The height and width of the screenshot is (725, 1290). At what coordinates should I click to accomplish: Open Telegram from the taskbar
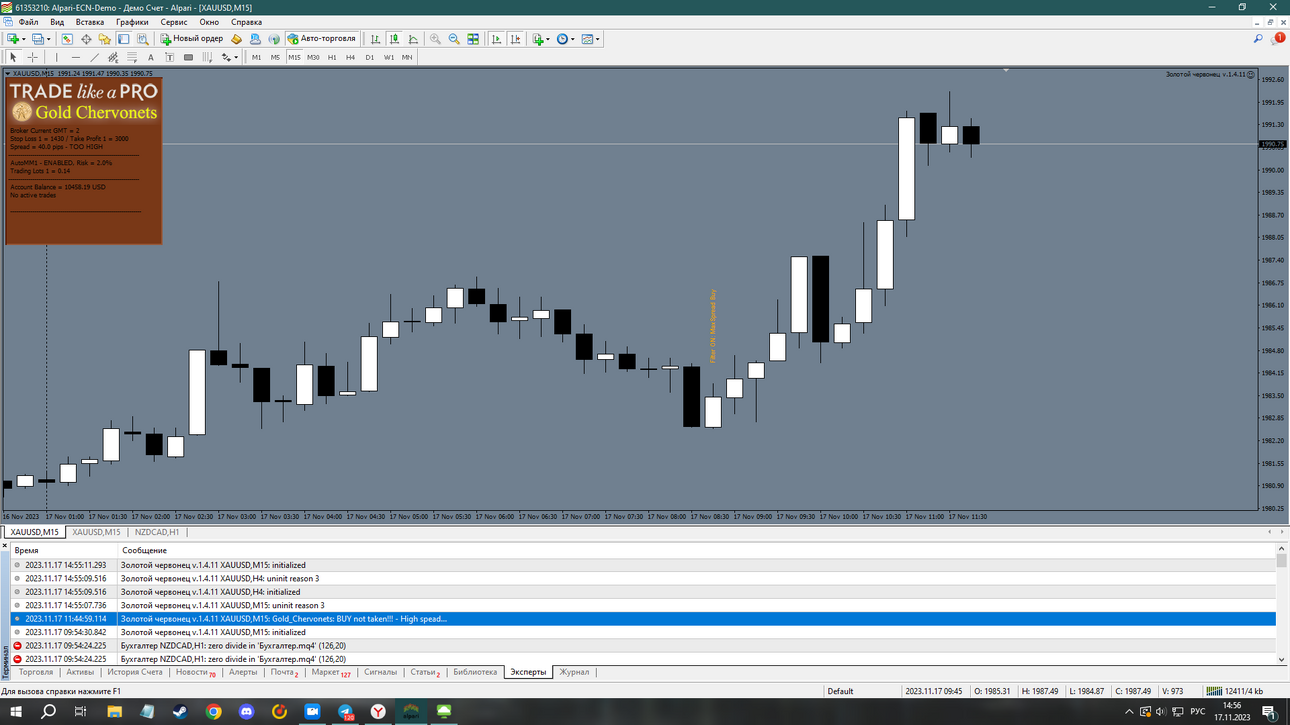(346, 712)
